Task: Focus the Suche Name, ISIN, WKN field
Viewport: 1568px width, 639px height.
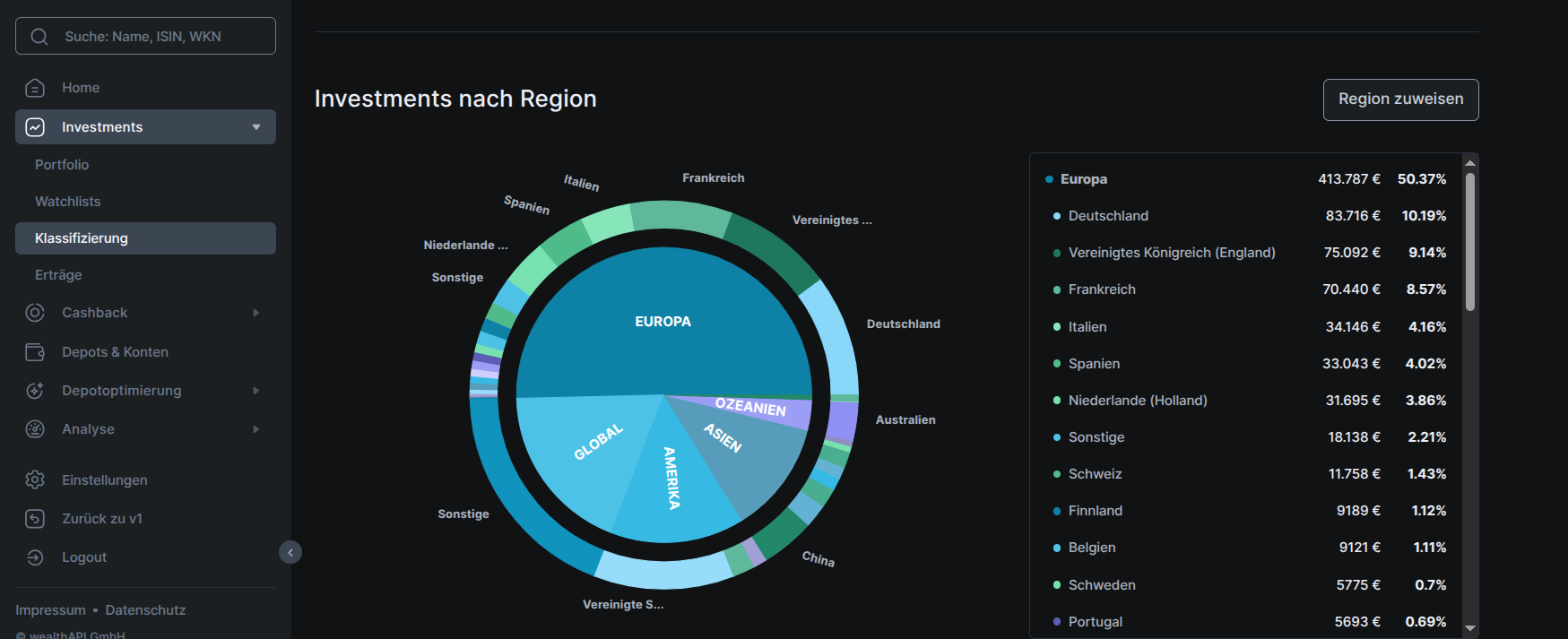Action: [145, 36]
